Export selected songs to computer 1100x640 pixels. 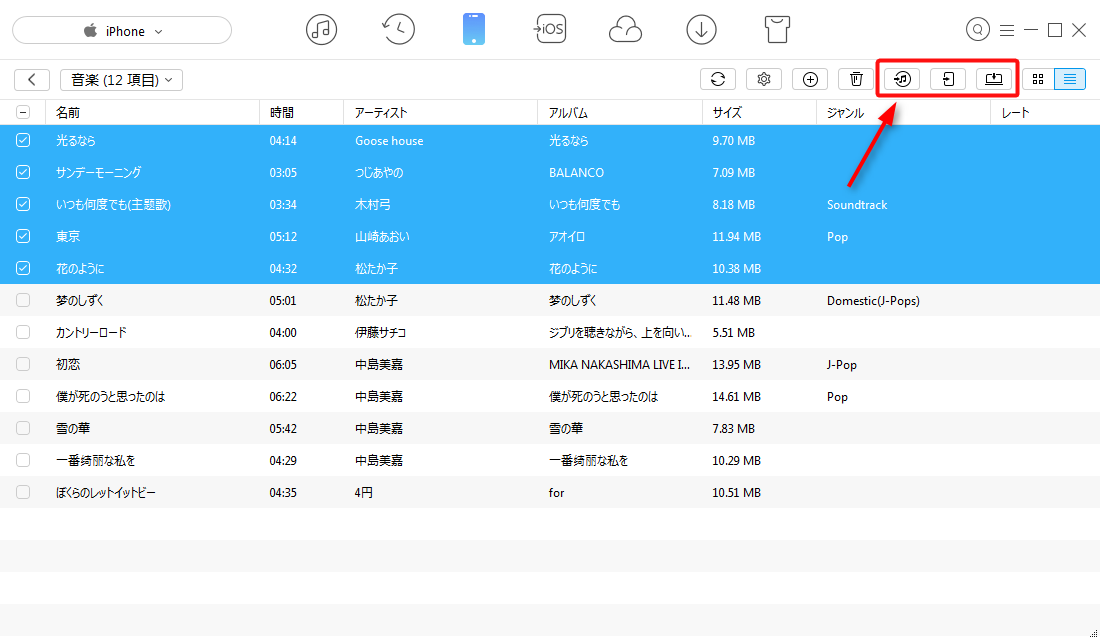pos(994,79)
